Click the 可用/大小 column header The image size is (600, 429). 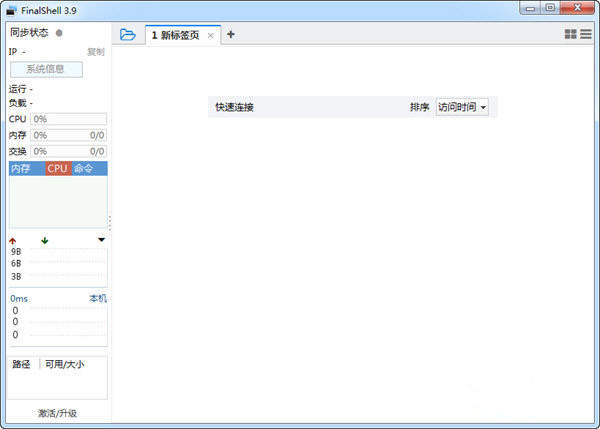(x=65, y=364)
